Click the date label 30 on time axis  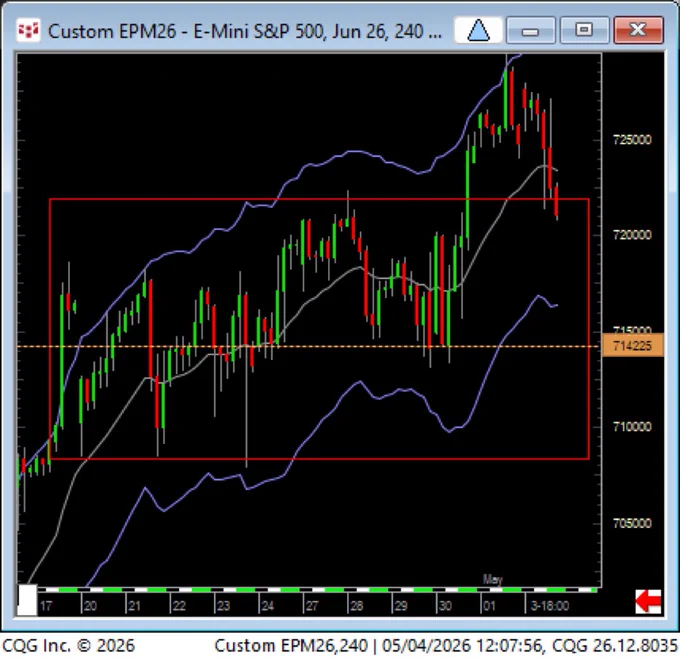point(445,606)
